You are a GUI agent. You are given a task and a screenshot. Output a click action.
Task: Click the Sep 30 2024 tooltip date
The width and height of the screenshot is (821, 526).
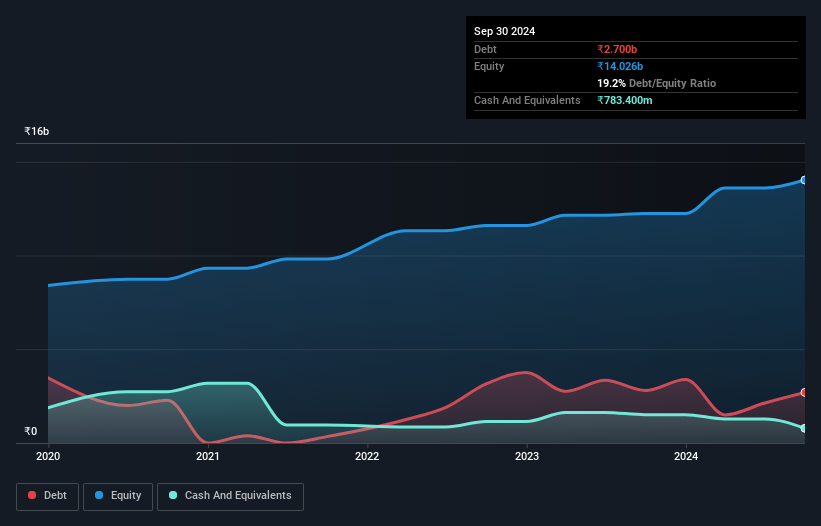(x=504, y=31)
